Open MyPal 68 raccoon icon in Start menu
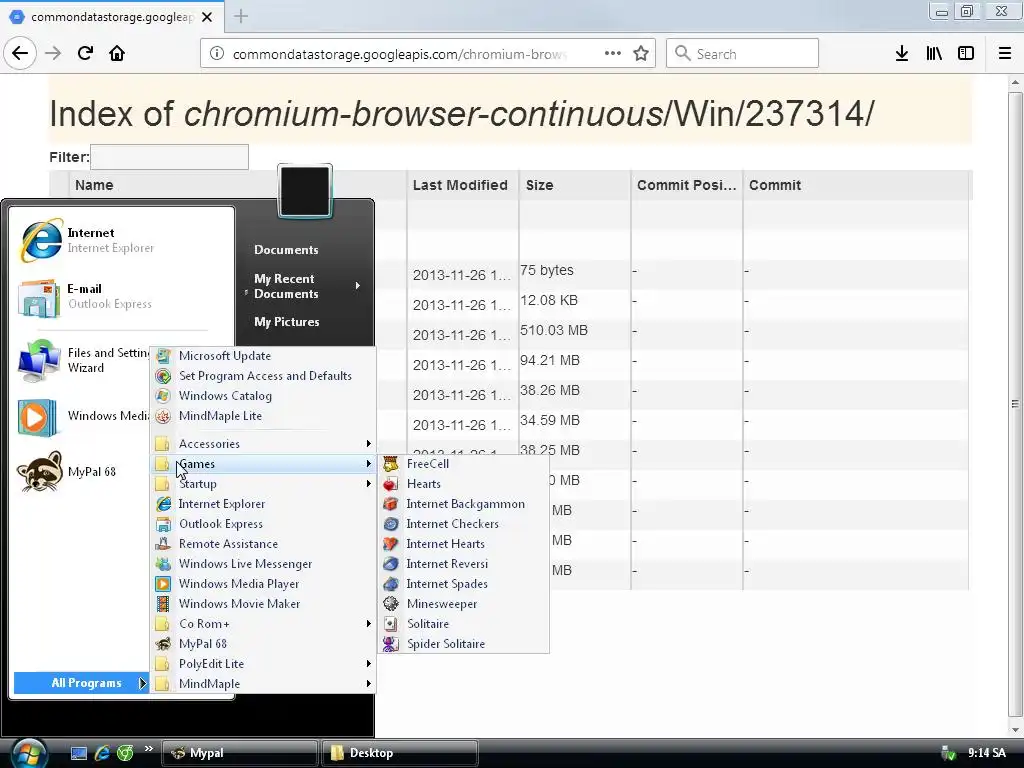The image size is (1024, 768). pos(81,472)
